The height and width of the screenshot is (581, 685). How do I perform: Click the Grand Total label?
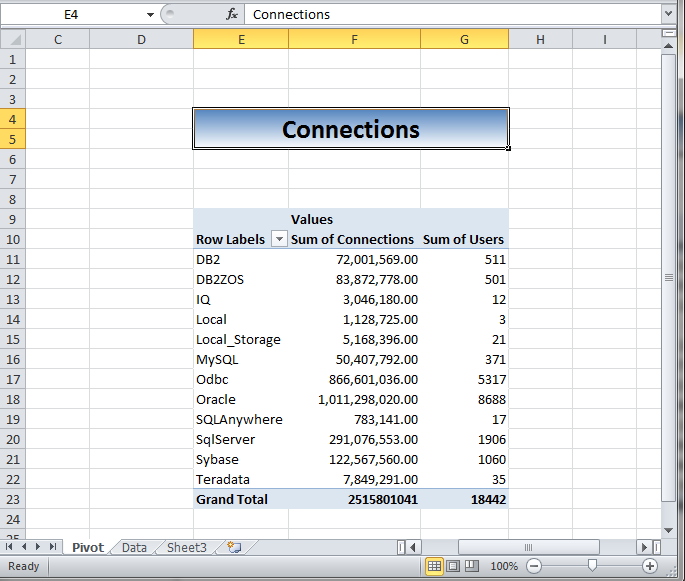click(232, 499)
